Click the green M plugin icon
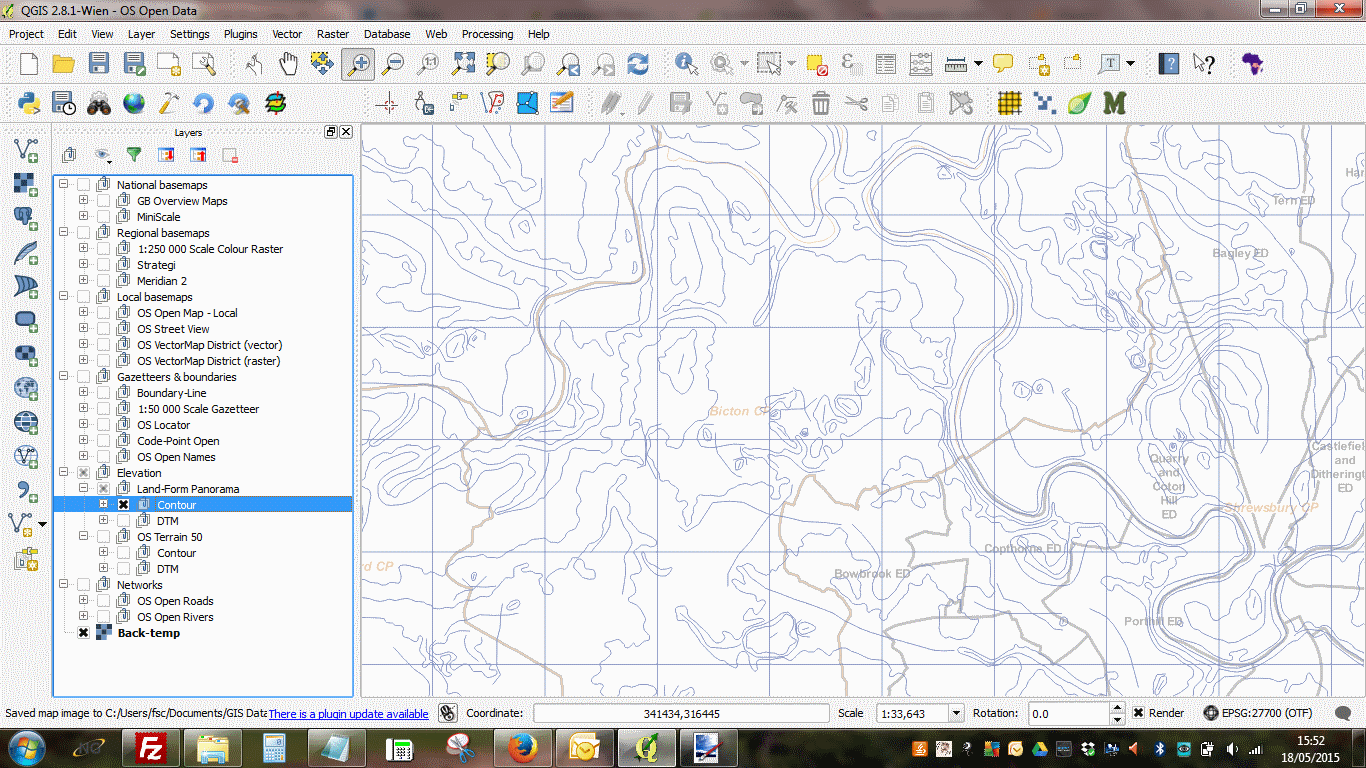Viewport: 1366px width, 768px height. coord(1114,102)
